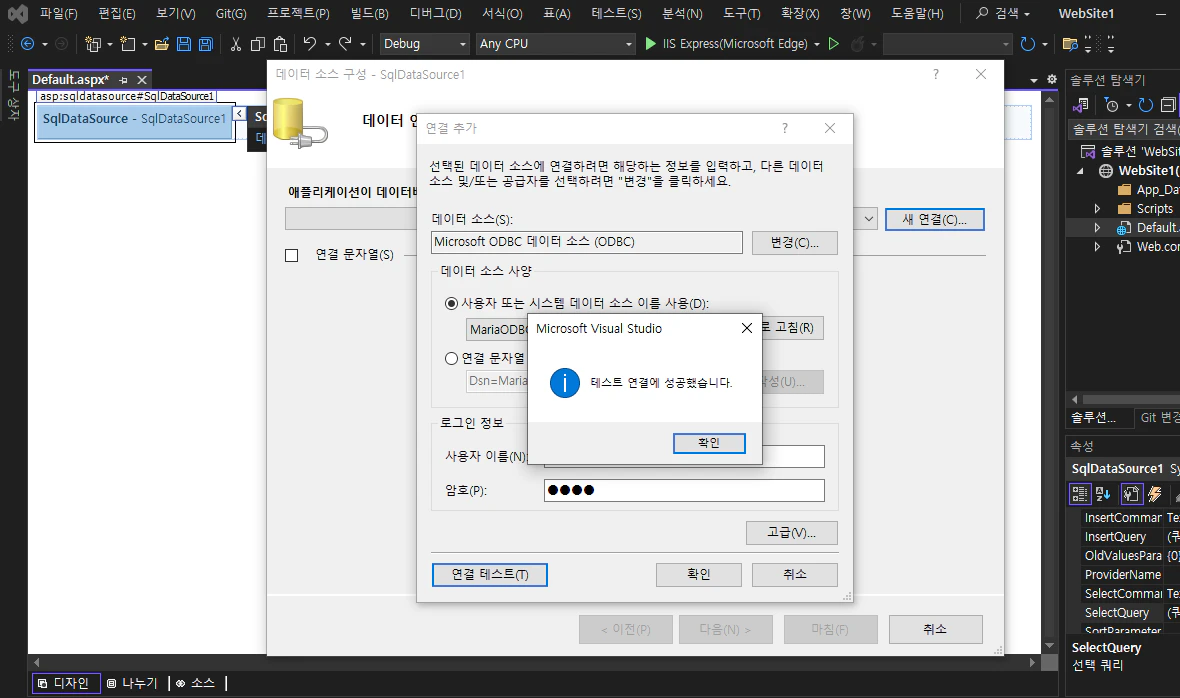The height and width of the screenshot is (698, 1180).
Task: Click the Solution Explorer refresh icon
Action: (x=1145, y=105)
